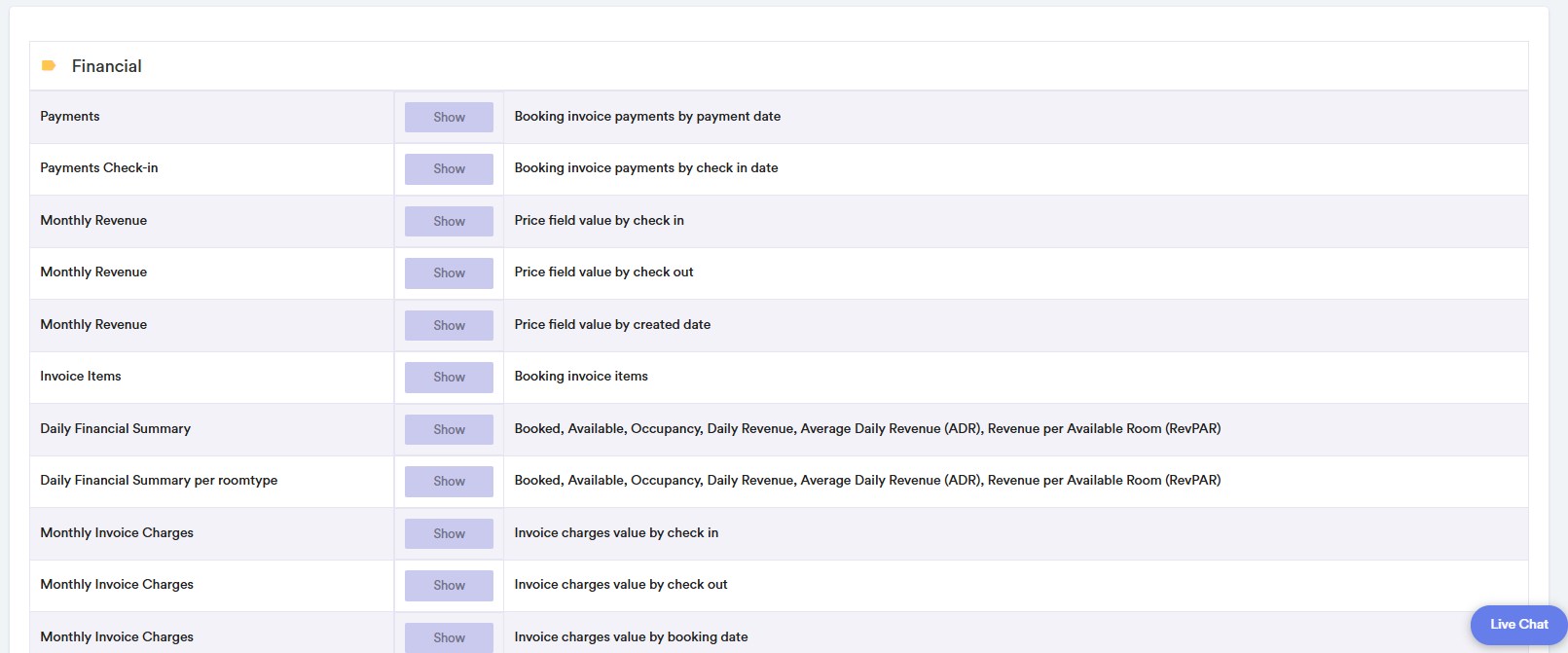
Task: Show the Payments report
Action: click(x=449, y=117)
